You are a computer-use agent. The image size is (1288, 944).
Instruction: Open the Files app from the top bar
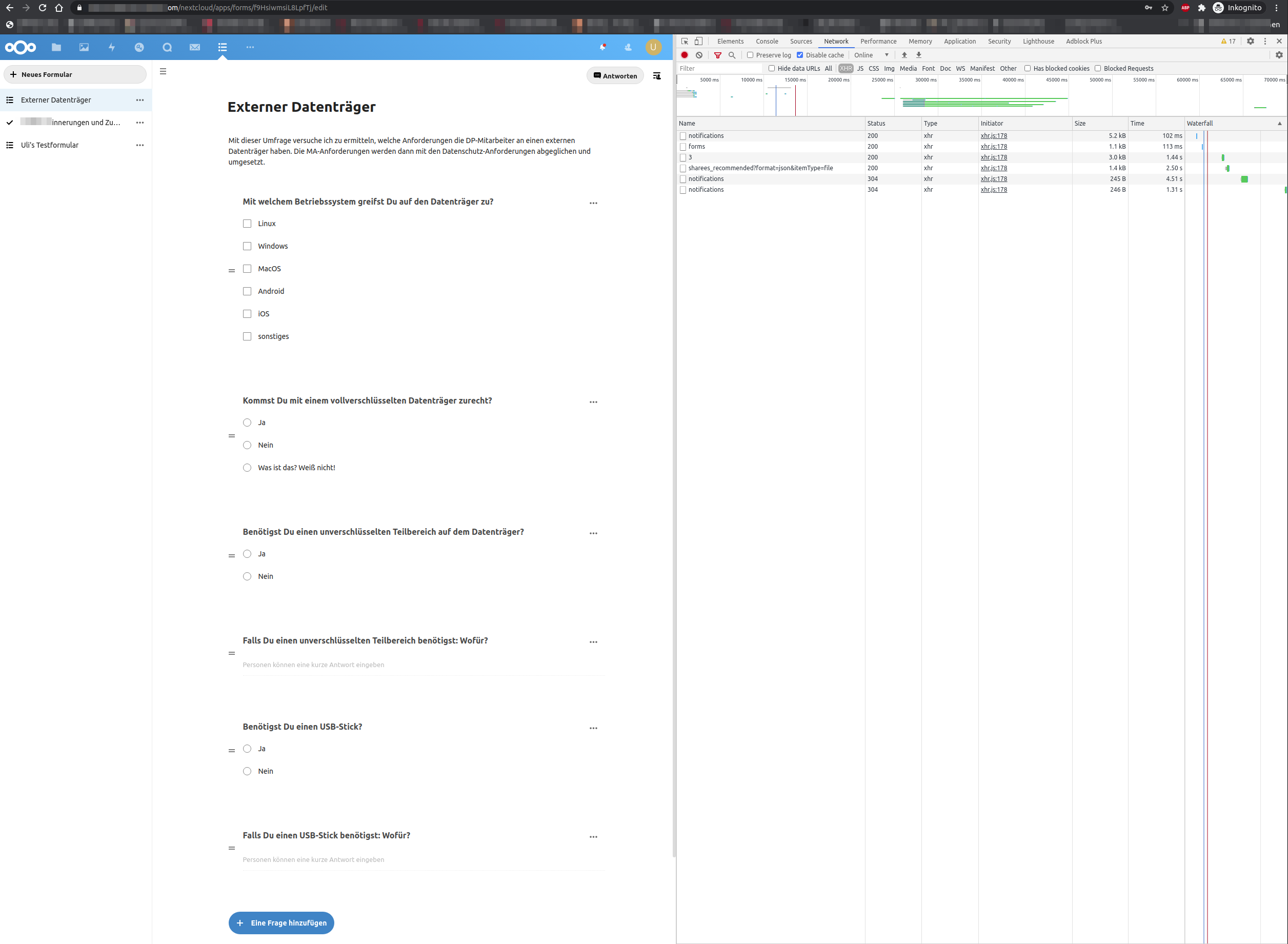(56, 47)
